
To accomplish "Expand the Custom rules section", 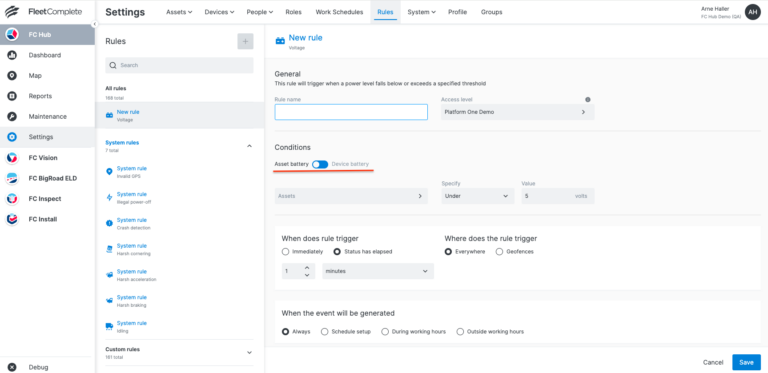I will (249, 352).
